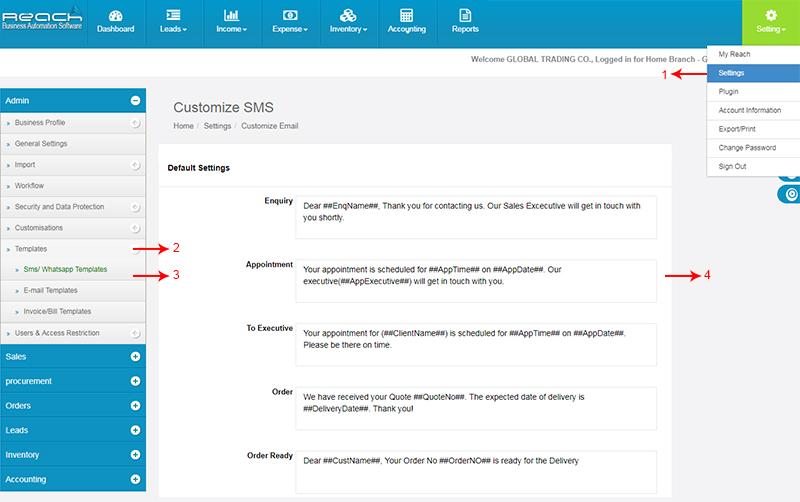Image resolution: width=800 pixels, height=502 pixels.
Task: Open the Income dropdown in top navigation
Action: pyautogui.click(x=232, y=22)
